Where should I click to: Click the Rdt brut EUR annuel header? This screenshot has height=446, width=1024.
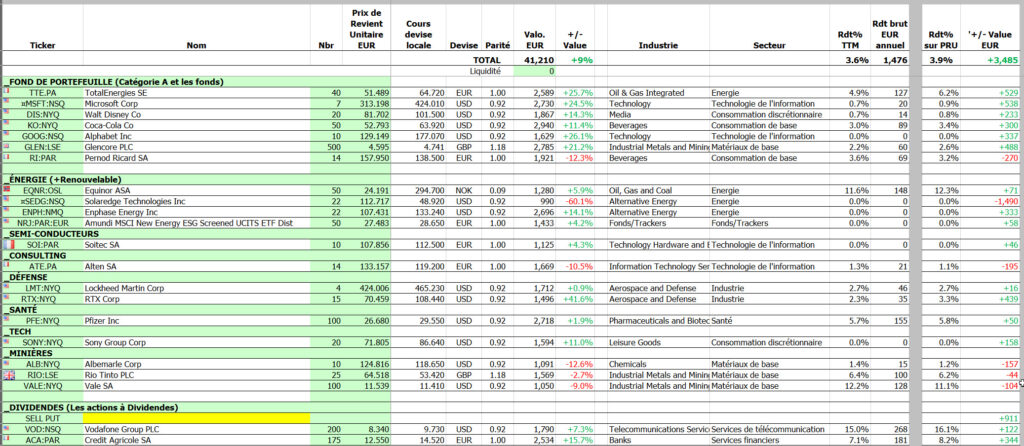[889, 35]
